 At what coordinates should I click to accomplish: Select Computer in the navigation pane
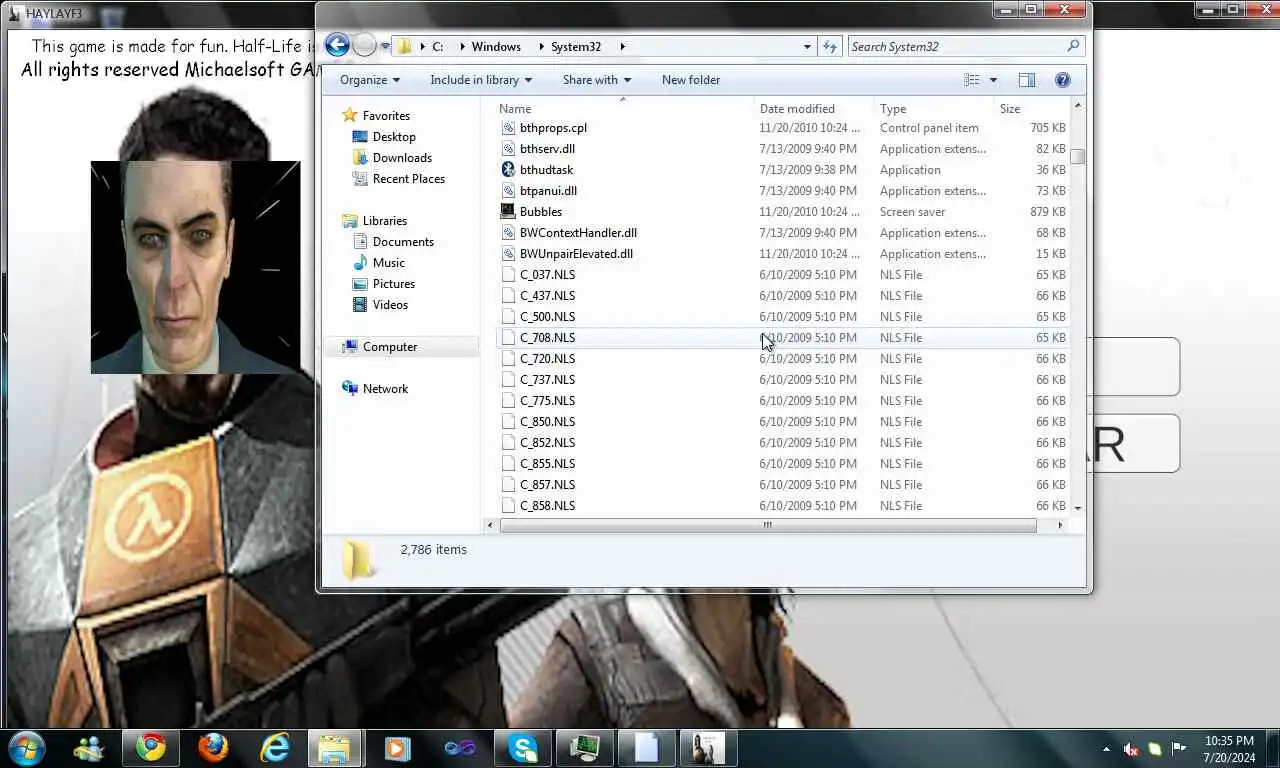point(390,347)
